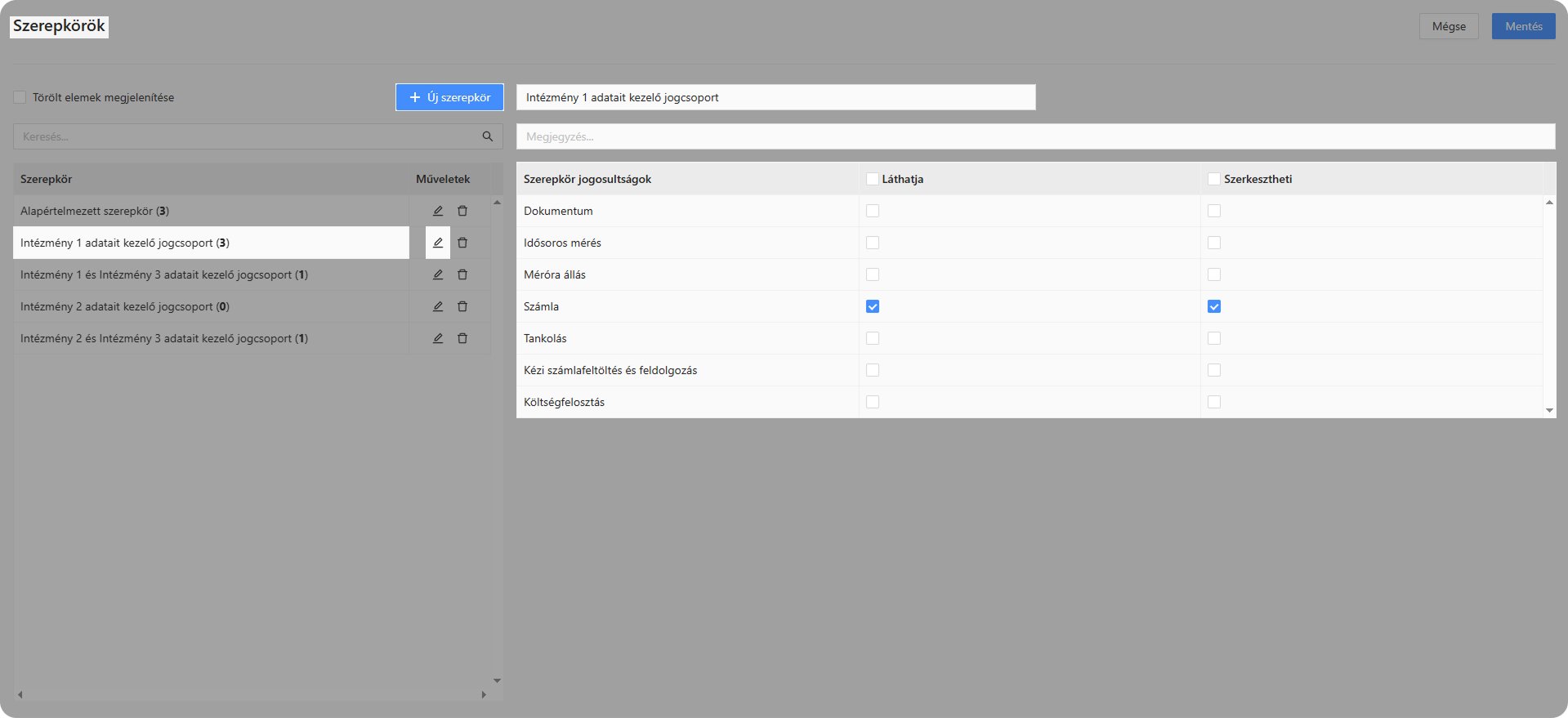Uncheck Láthatja for Számla
This screenshot has width=1568, height=718.
(x=873, y=306)
